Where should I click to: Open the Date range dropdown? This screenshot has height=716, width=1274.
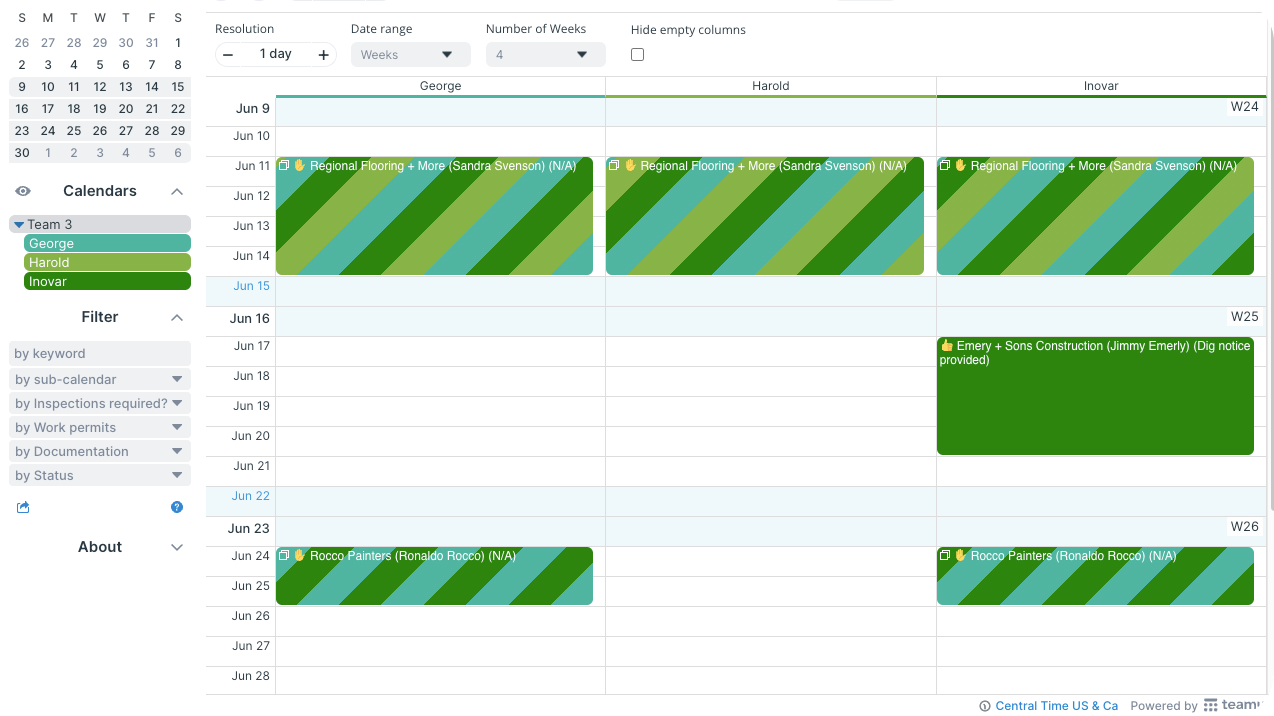coord(410,55)
